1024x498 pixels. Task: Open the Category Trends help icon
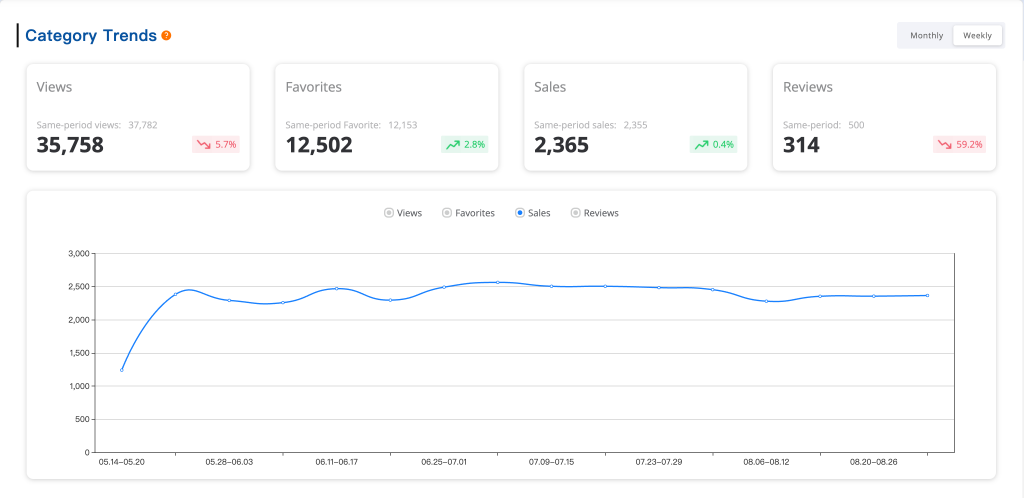click(166, 35)
